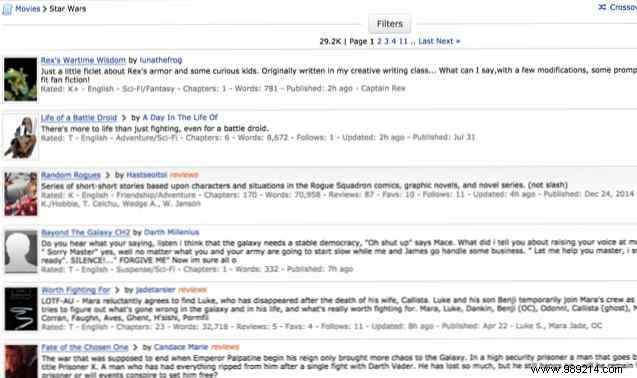Open author Candace Marie's profile
637x378 pixels.
pyautogui.click(x=181, y=347)
